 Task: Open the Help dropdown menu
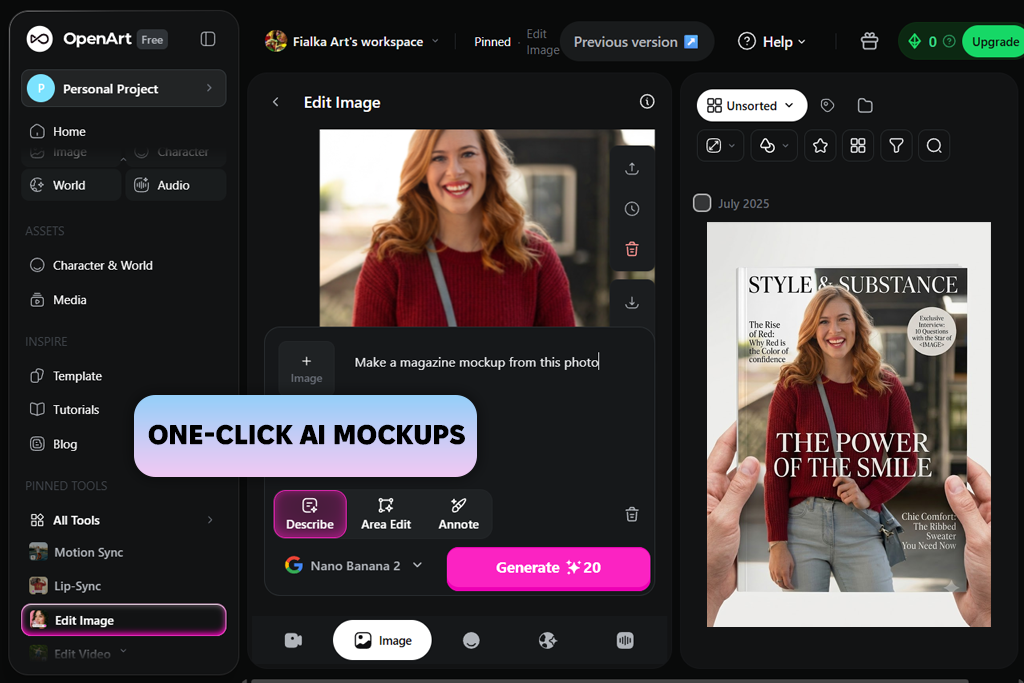[x=771, y=41]
